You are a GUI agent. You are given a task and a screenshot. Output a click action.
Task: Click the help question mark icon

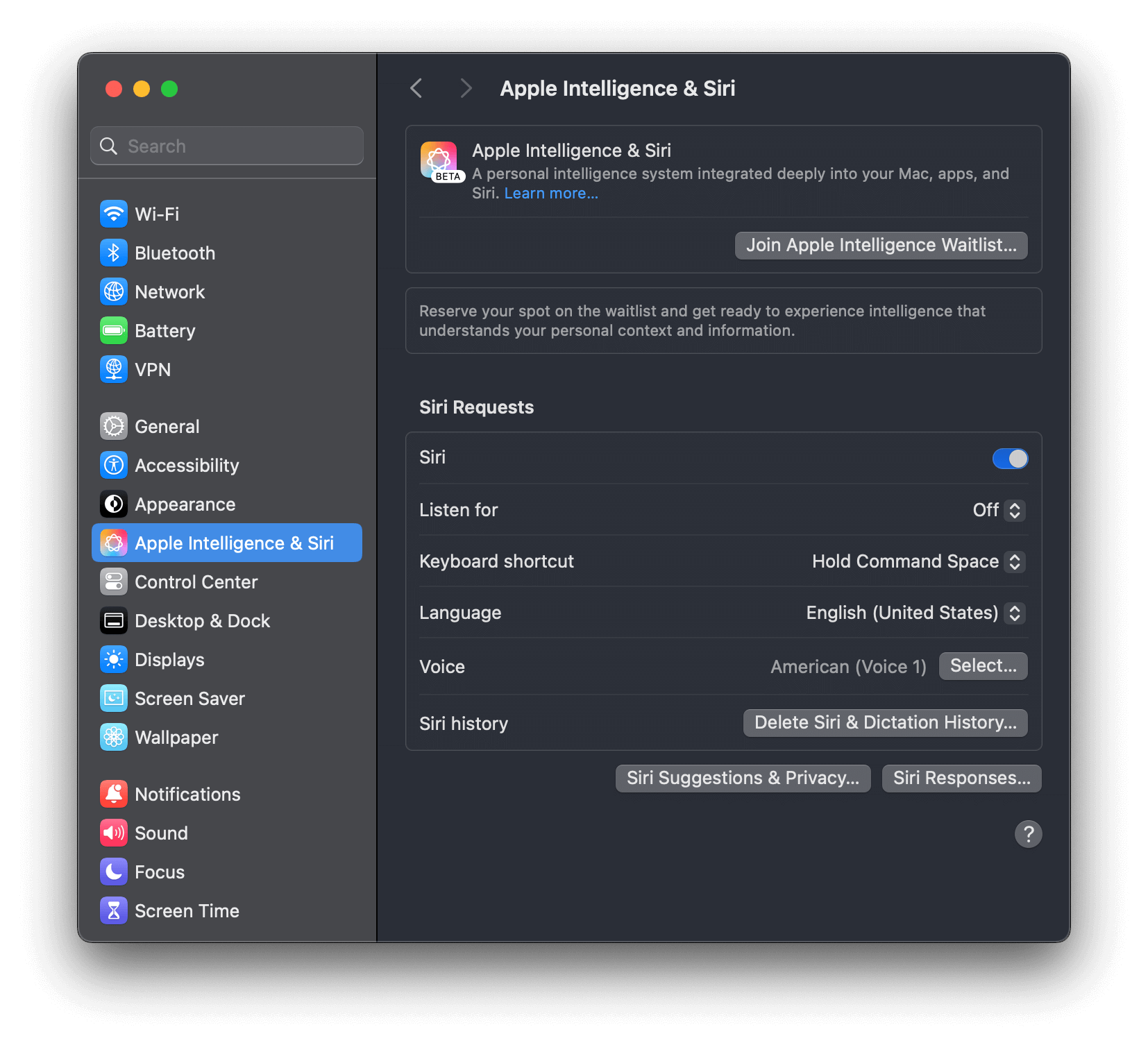coord(1029,834)
